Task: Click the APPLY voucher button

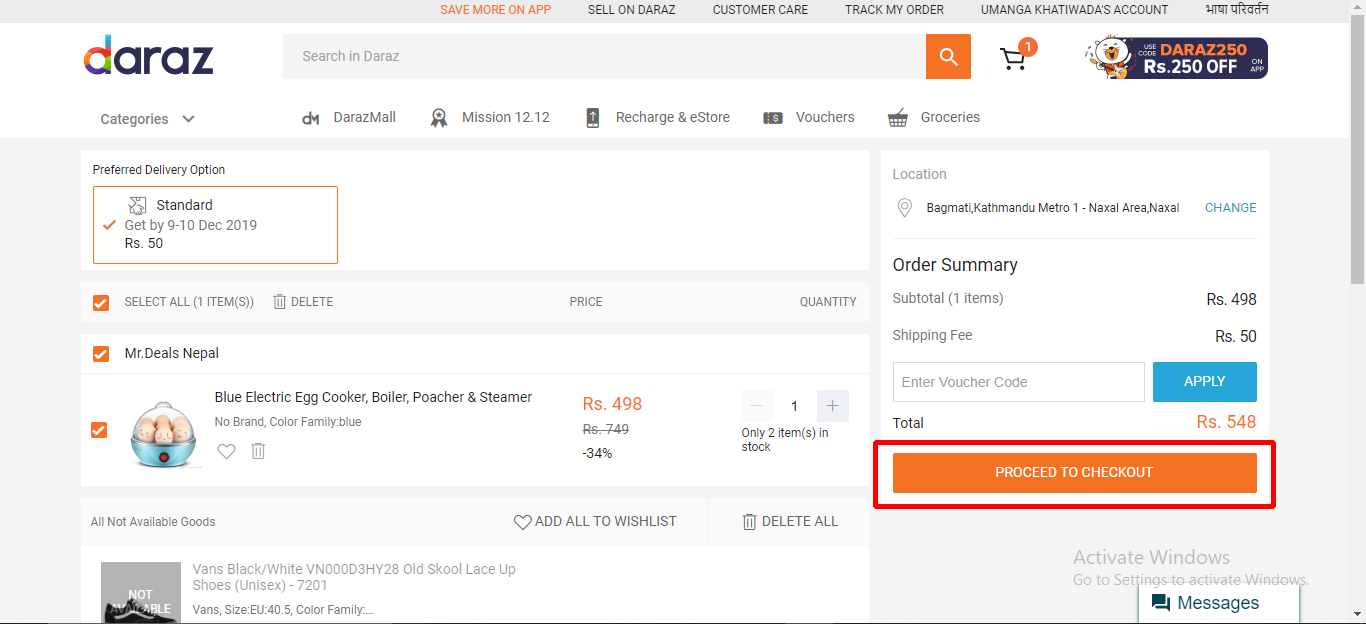Action: 1205,382
